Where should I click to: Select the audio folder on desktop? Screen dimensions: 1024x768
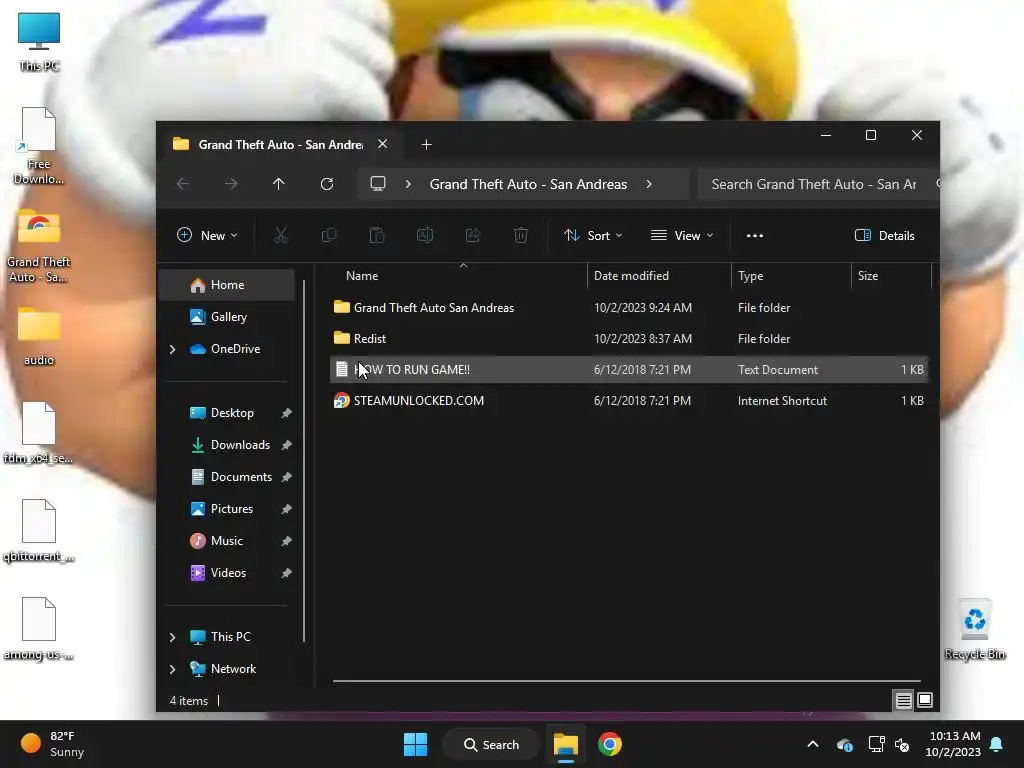(x=39, y=336)
